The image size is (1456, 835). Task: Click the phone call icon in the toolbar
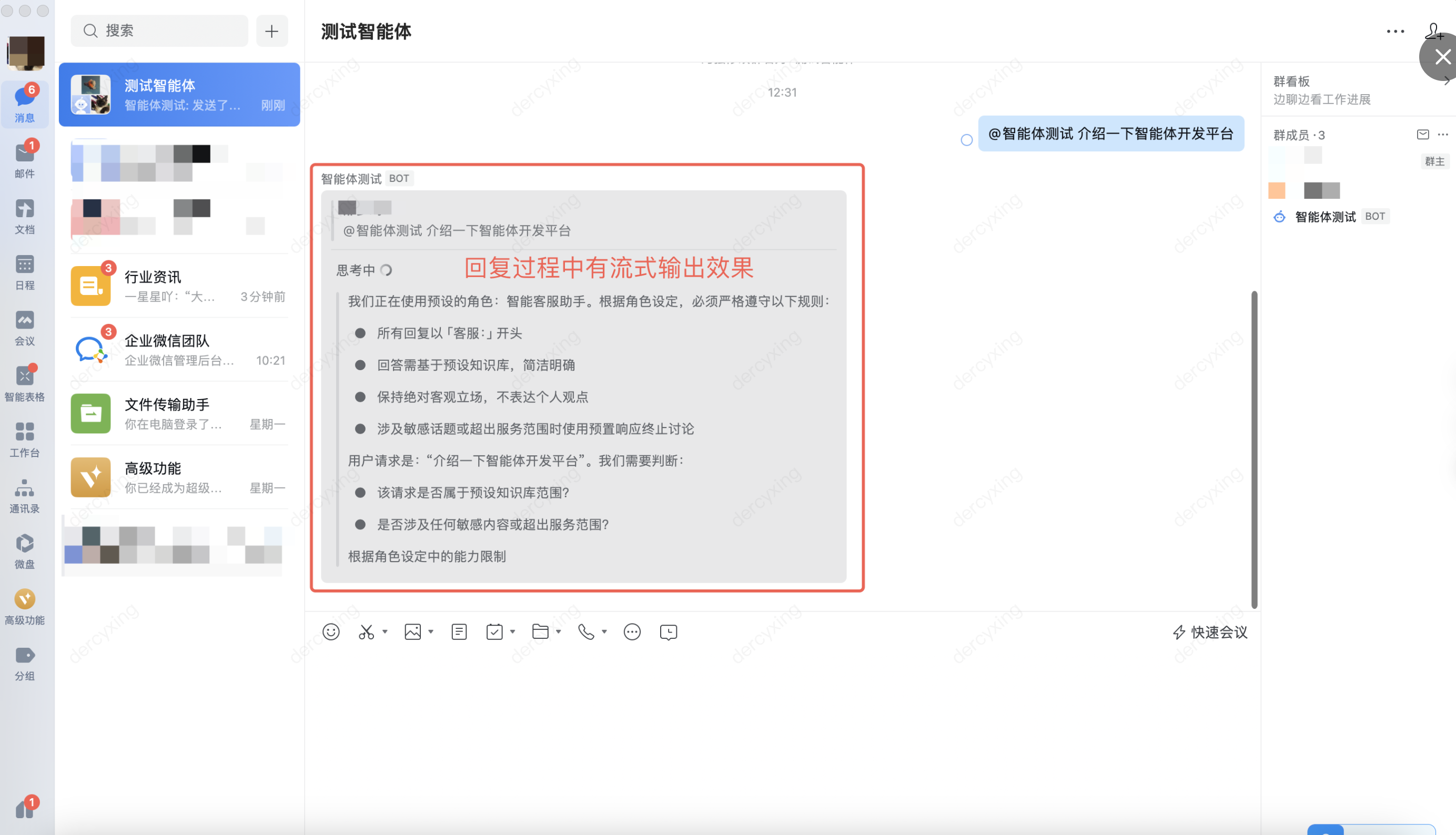tap(586, 632)
